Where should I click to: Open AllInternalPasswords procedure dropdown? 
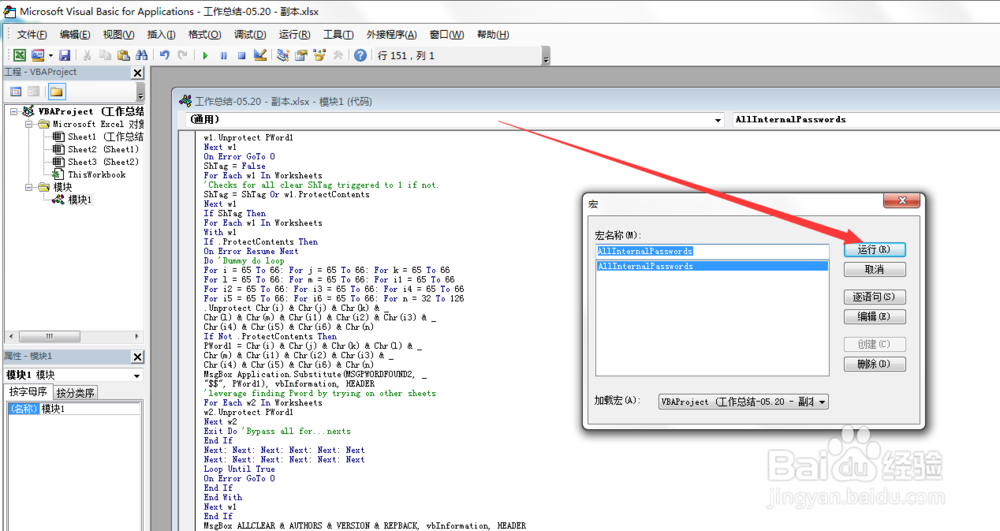[x=865, y=119]
